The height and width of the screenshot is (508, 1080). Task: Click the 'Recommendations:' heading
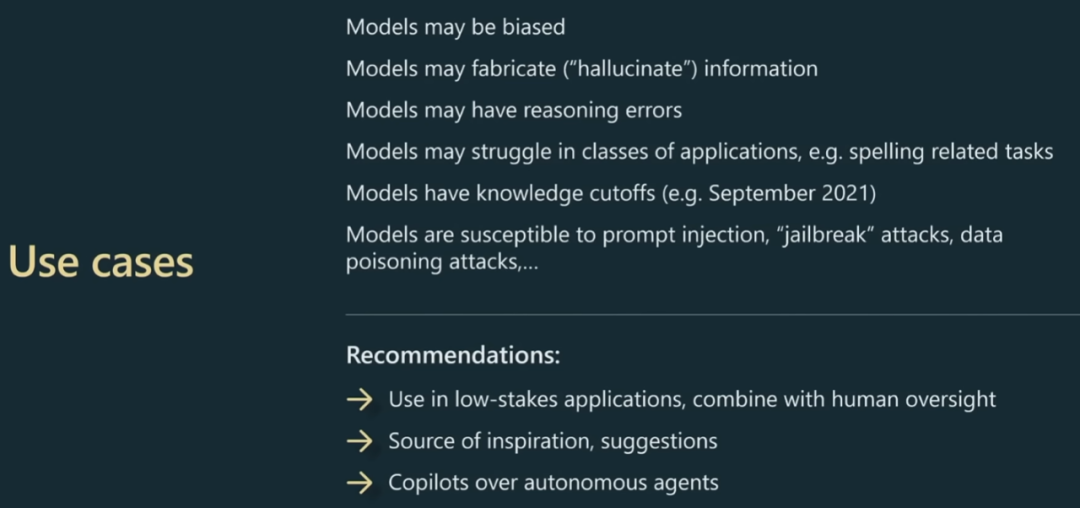453,355
